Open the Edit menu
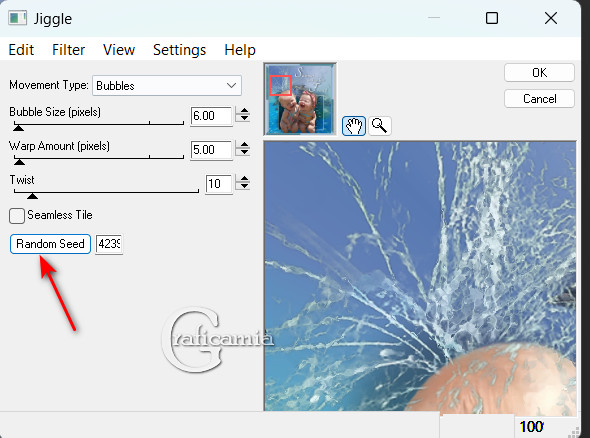The height and width of the screenshot is (438, 590). (21, 50)
